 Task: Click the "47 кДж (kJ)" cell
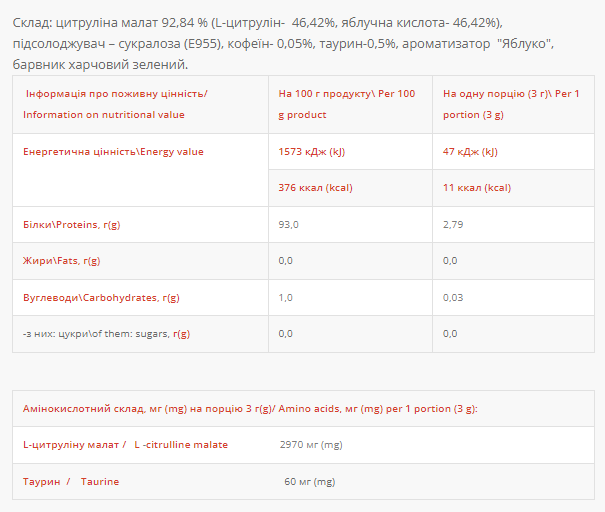click(470, 152)
